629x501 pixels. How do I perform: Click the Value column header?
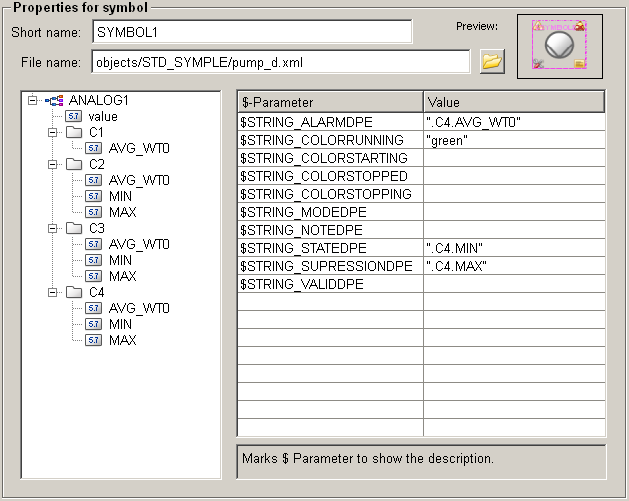pos(513,102)
